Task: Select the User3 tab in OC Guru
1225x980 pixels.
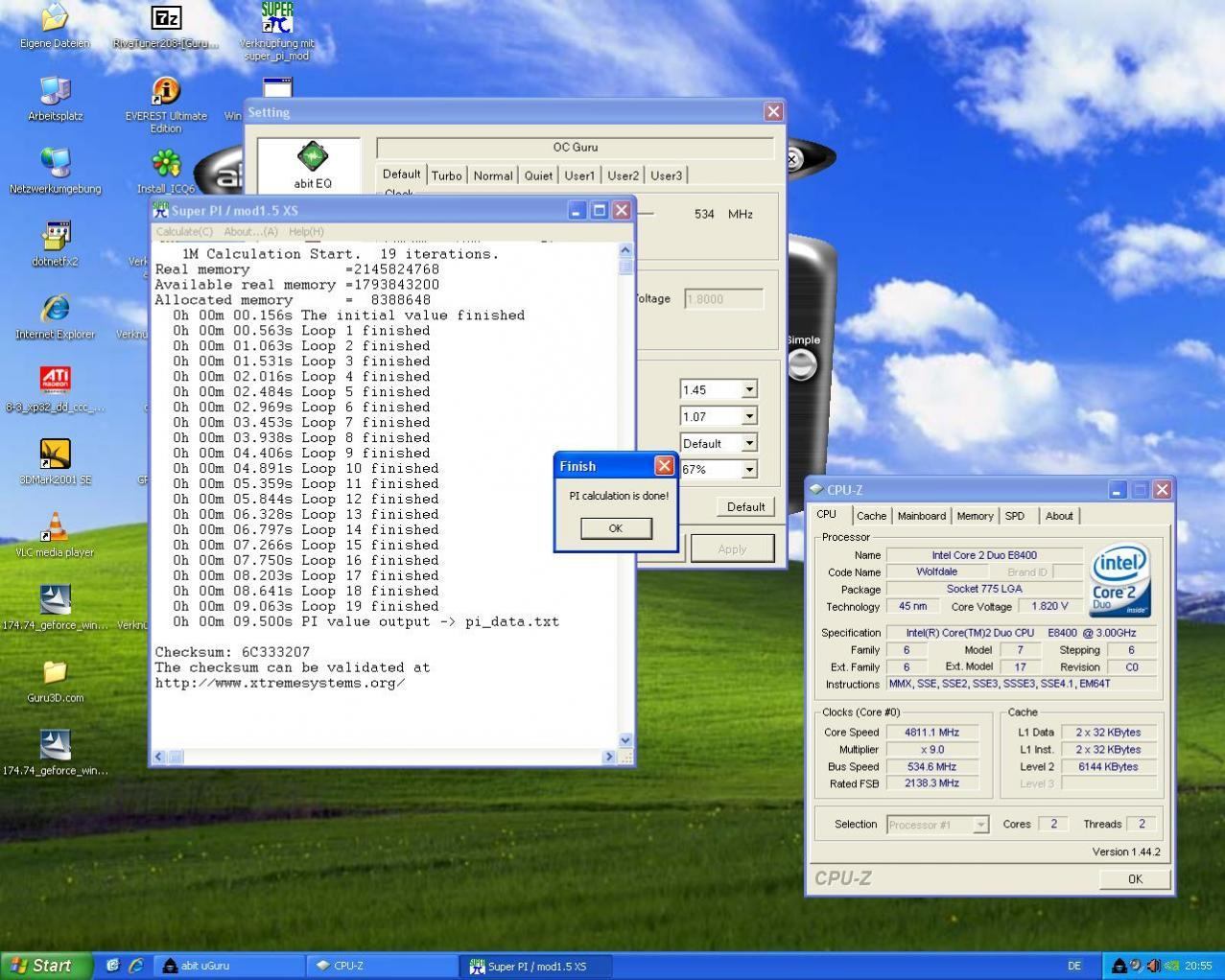Action: coord(666,175)
